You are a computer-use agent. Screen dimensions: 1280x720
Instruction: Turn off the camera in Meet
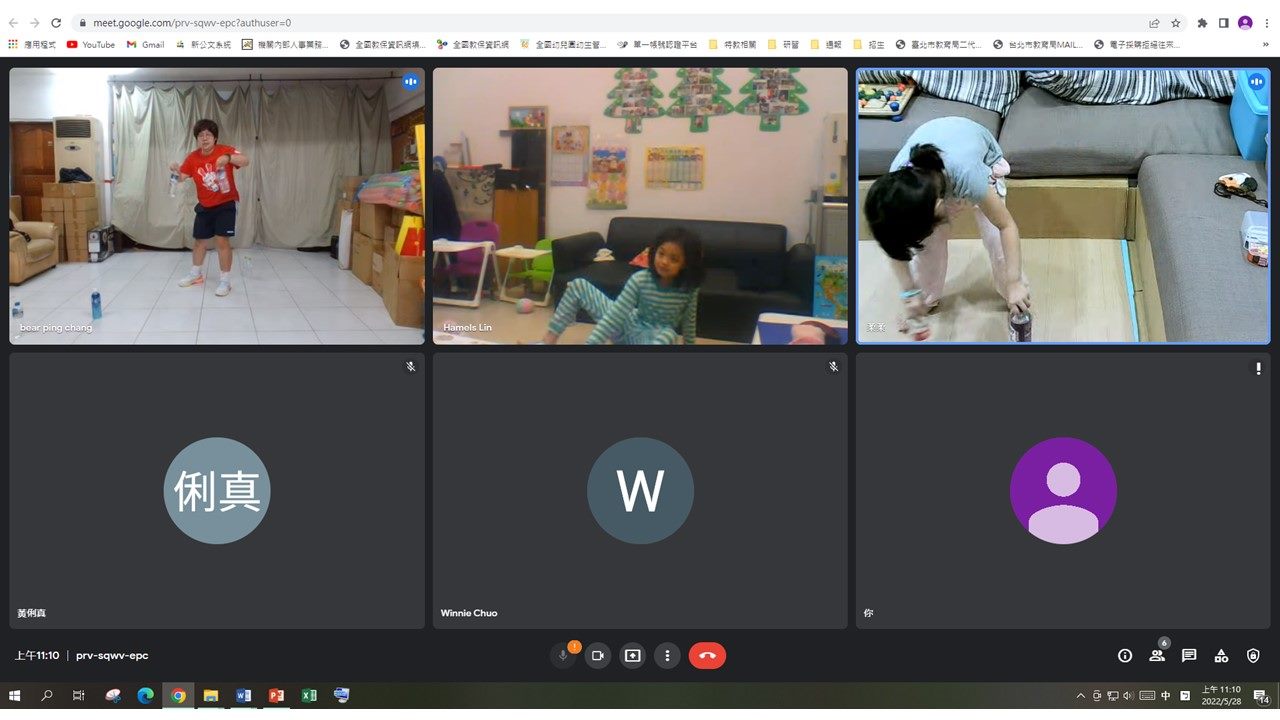(x=598, y=656)
